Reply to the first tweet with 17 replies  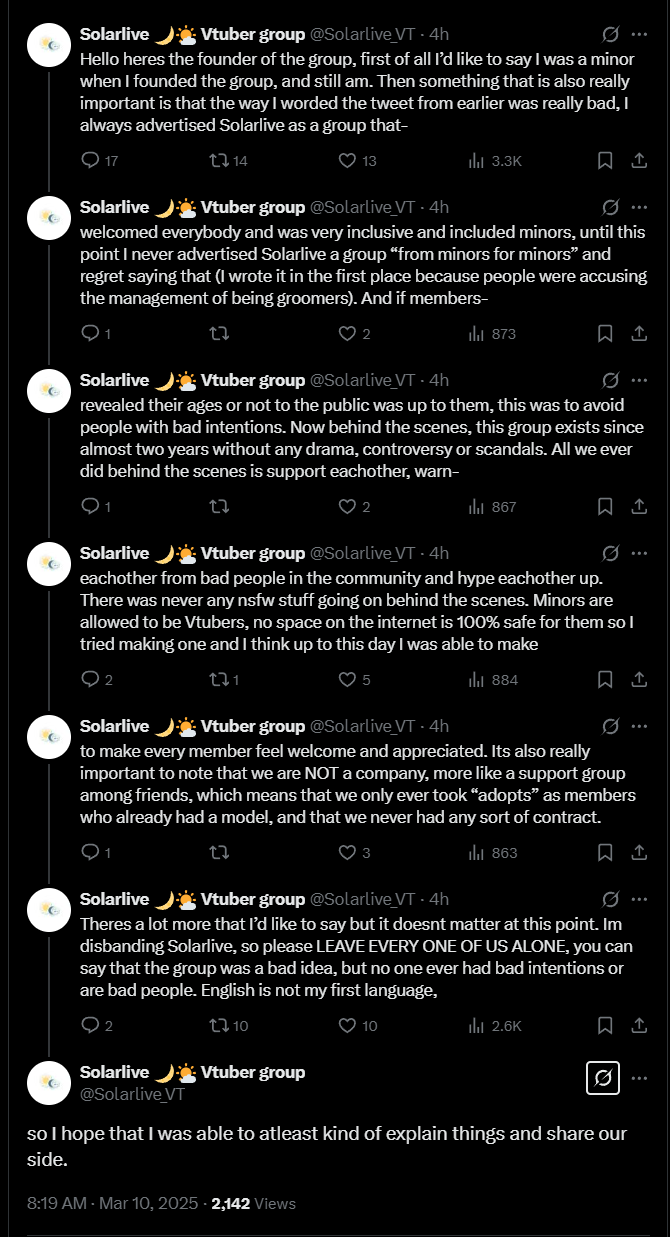coord(91,160)
